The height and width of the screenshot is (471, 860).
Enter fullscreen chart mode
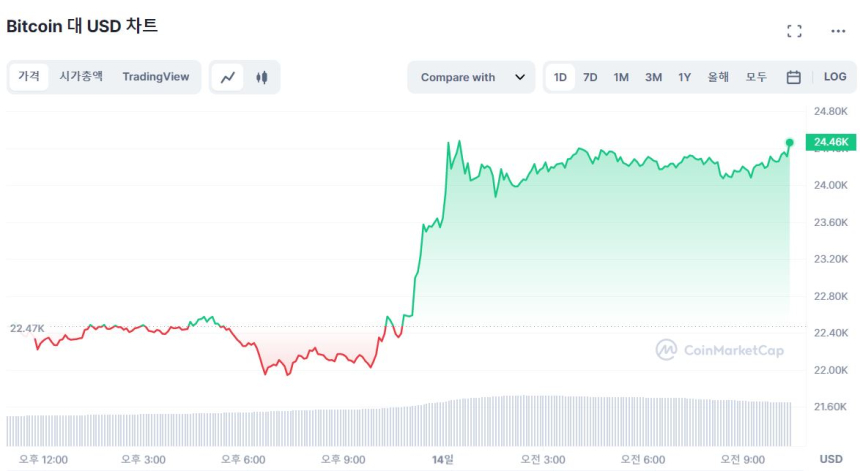coord(794,31)
